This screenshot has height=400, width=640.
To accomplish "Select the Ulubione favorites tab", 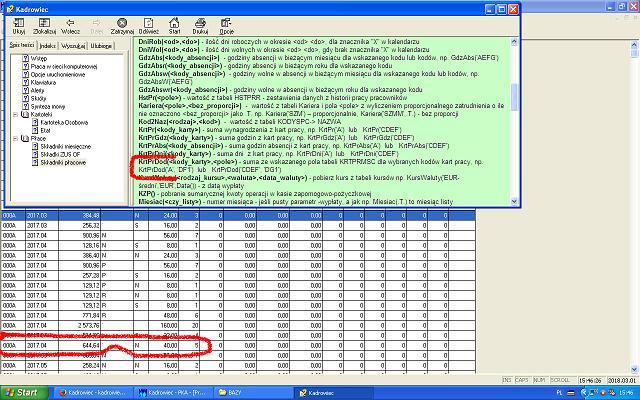I will pos(101,46).
